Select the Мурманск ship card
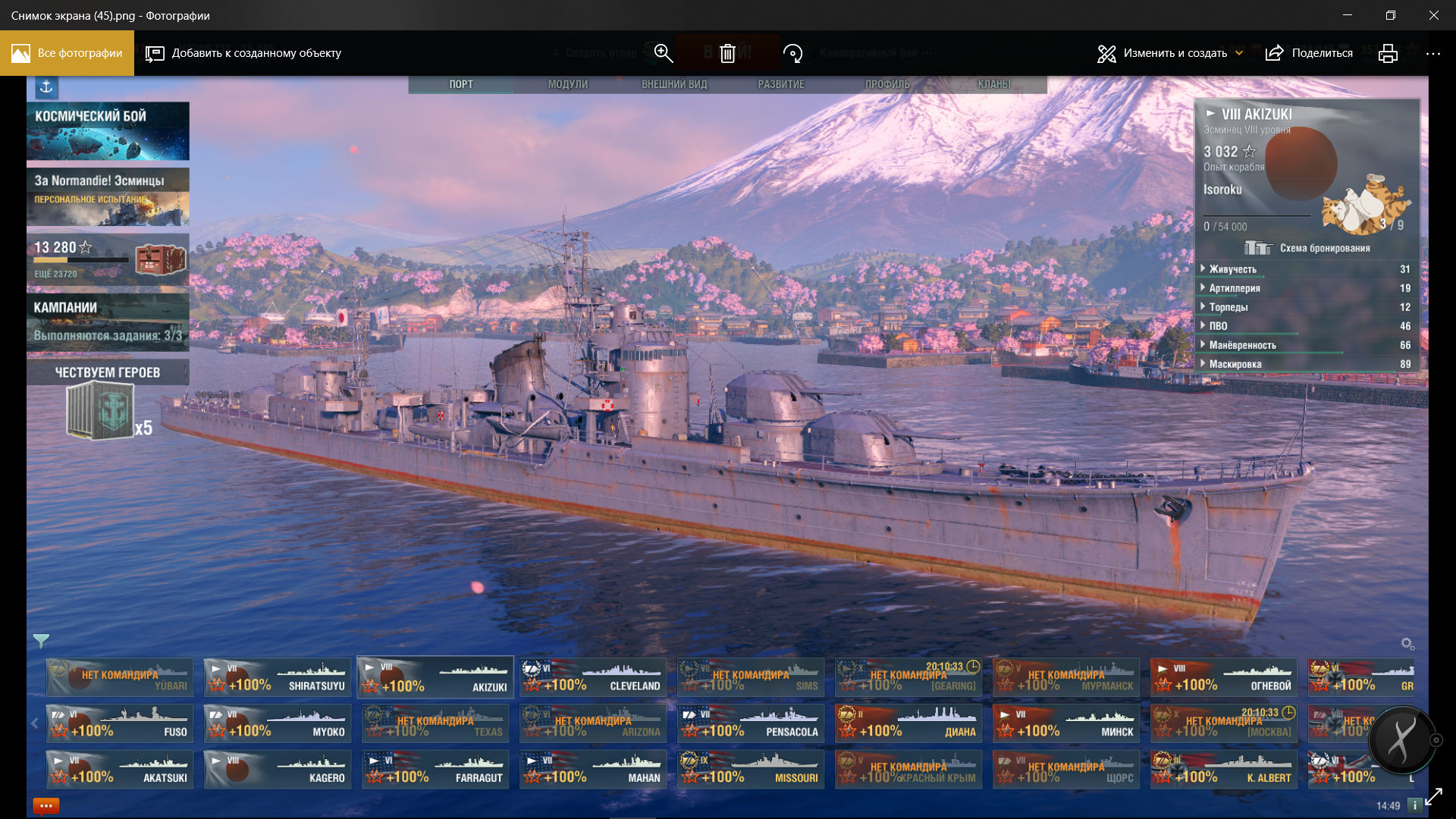 tap(1066, 677)
